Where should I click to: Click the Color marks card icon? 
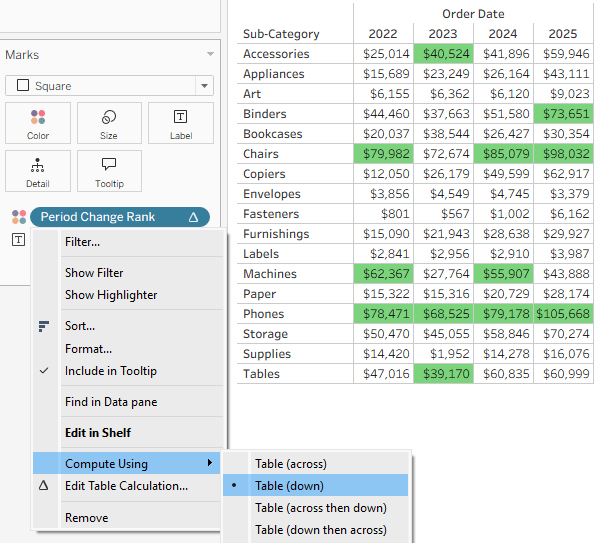pos(38,117)
